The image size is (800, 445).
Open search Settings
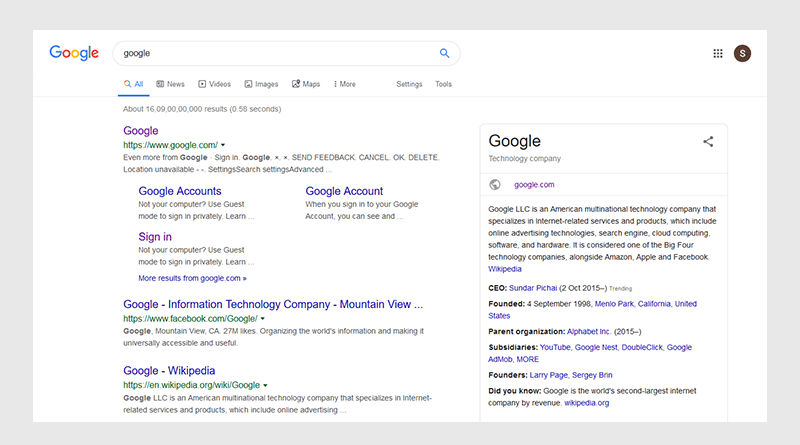(409, 84)
